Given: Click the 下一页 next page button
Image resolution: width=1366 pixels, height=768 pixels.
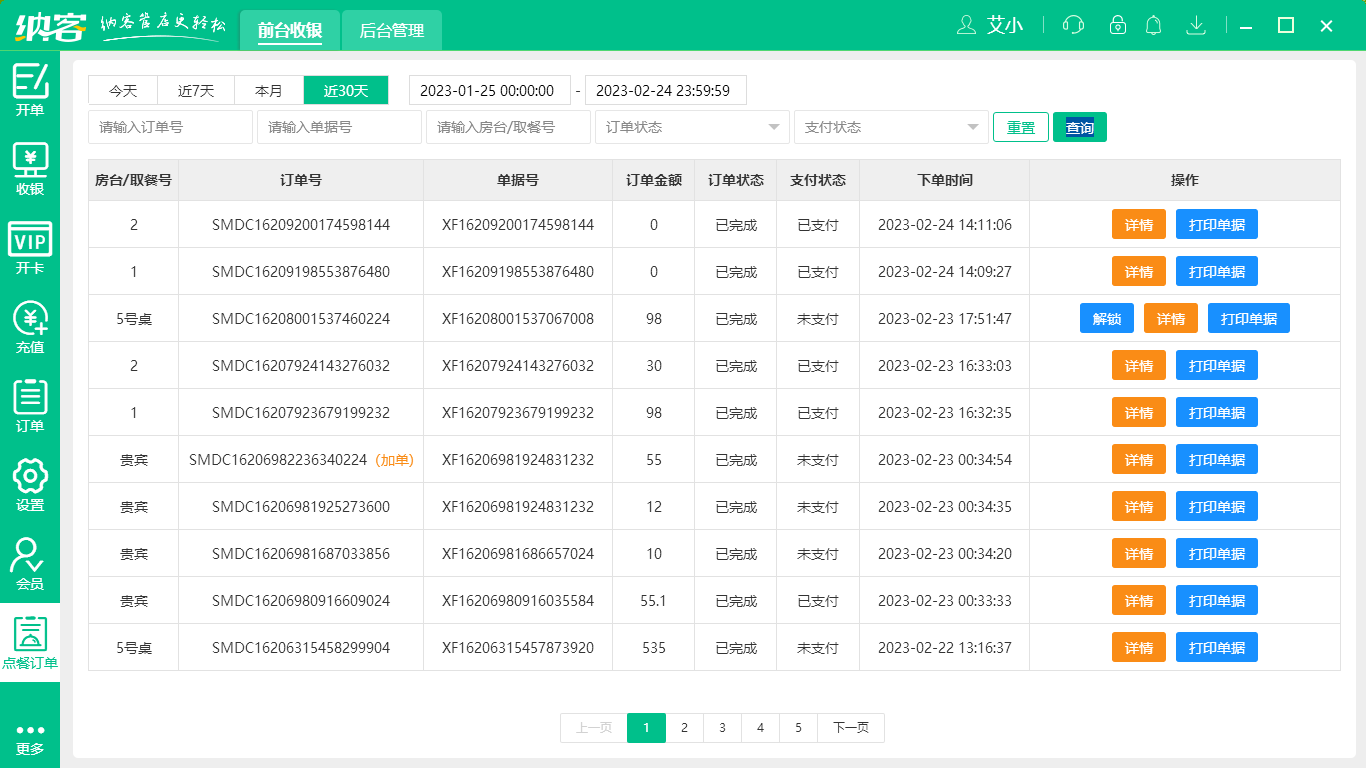Looking at the screenshot, I should point(850,728).
